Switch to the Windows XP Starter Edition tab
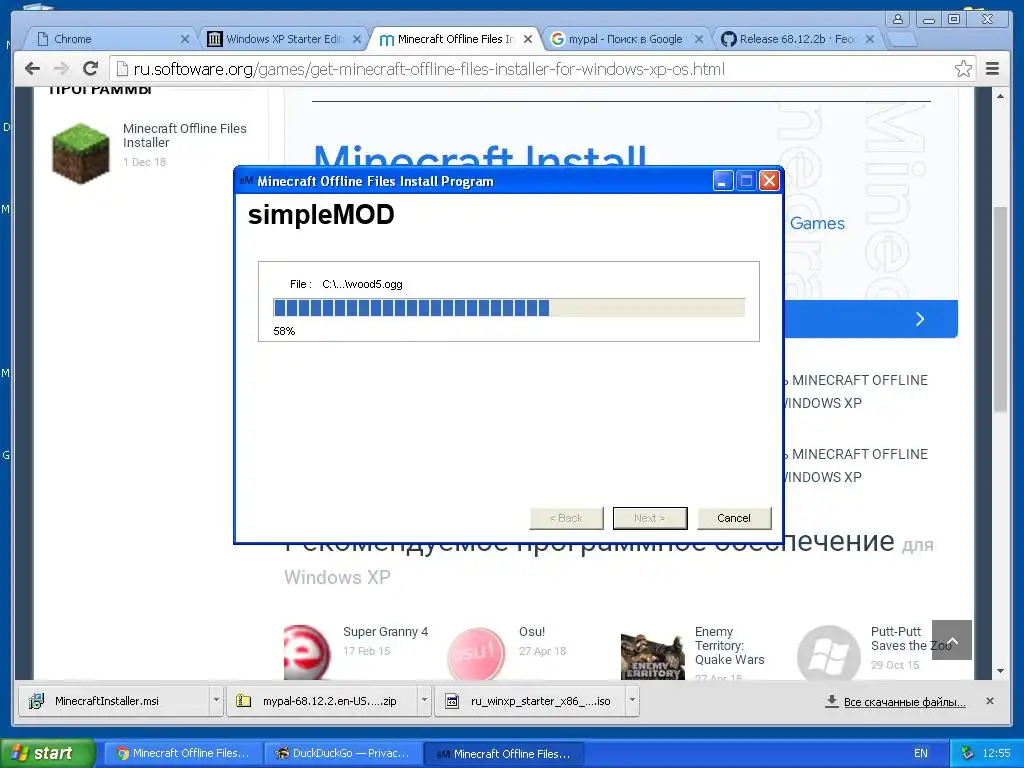Viewport: 1024px width, 768px height. pyautogui.click(x=283, y=39)
